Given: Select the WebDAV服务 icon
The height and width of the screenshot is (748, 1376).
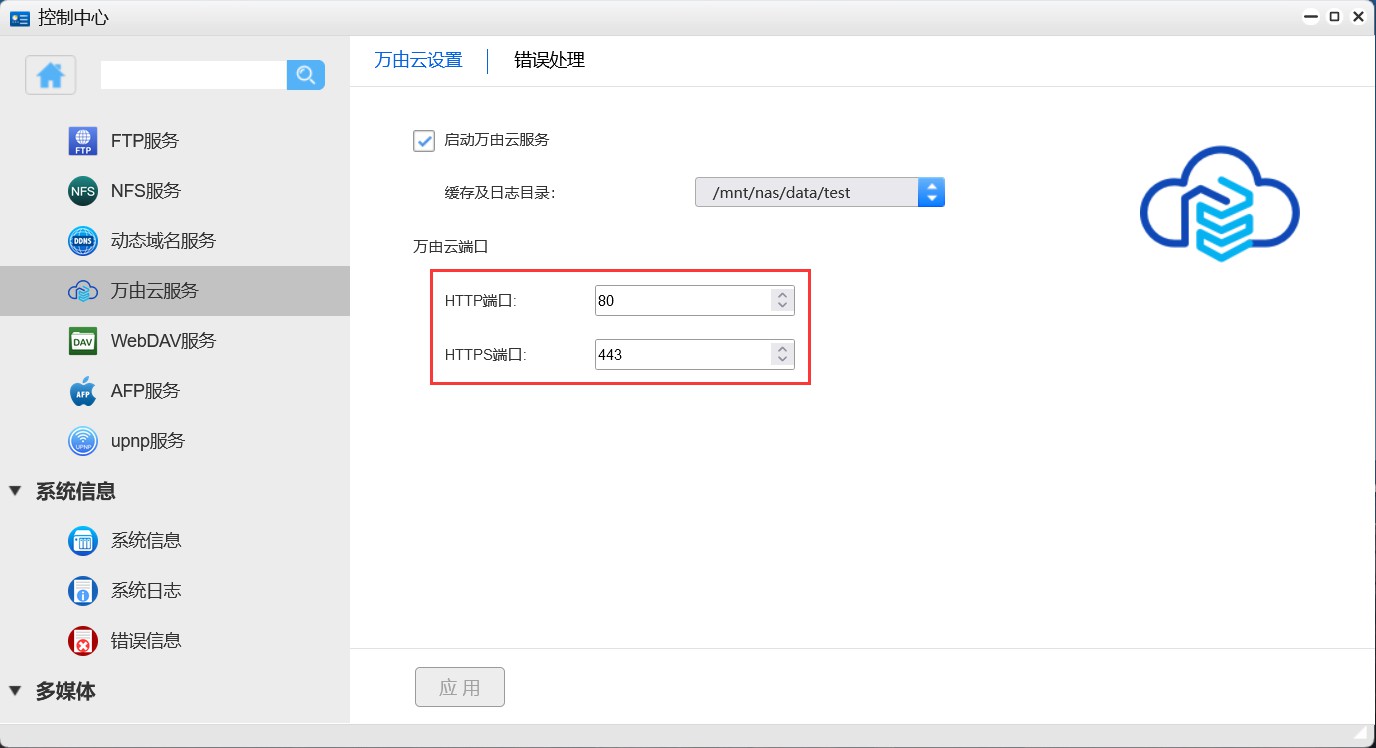Looking at the screenshot, I should 83,341.
